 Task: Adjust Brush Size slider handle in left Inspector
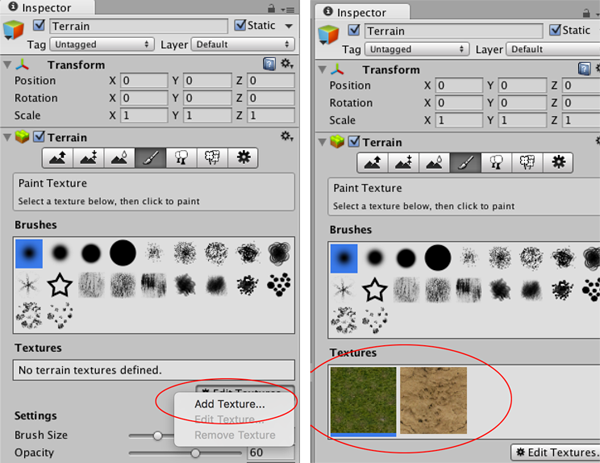click(157, 435)
